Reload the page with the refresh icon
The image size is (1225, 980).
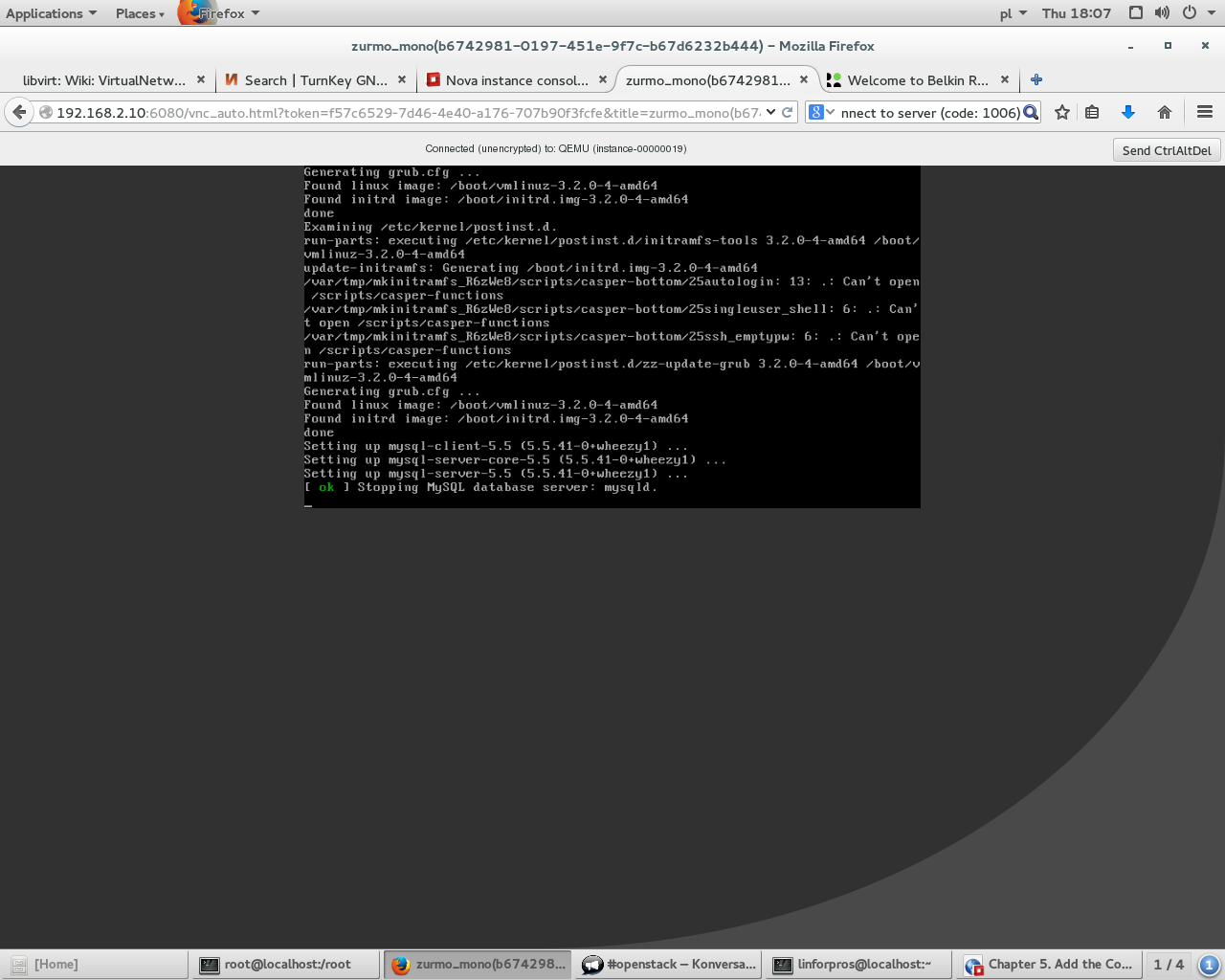tap(788, 112)
